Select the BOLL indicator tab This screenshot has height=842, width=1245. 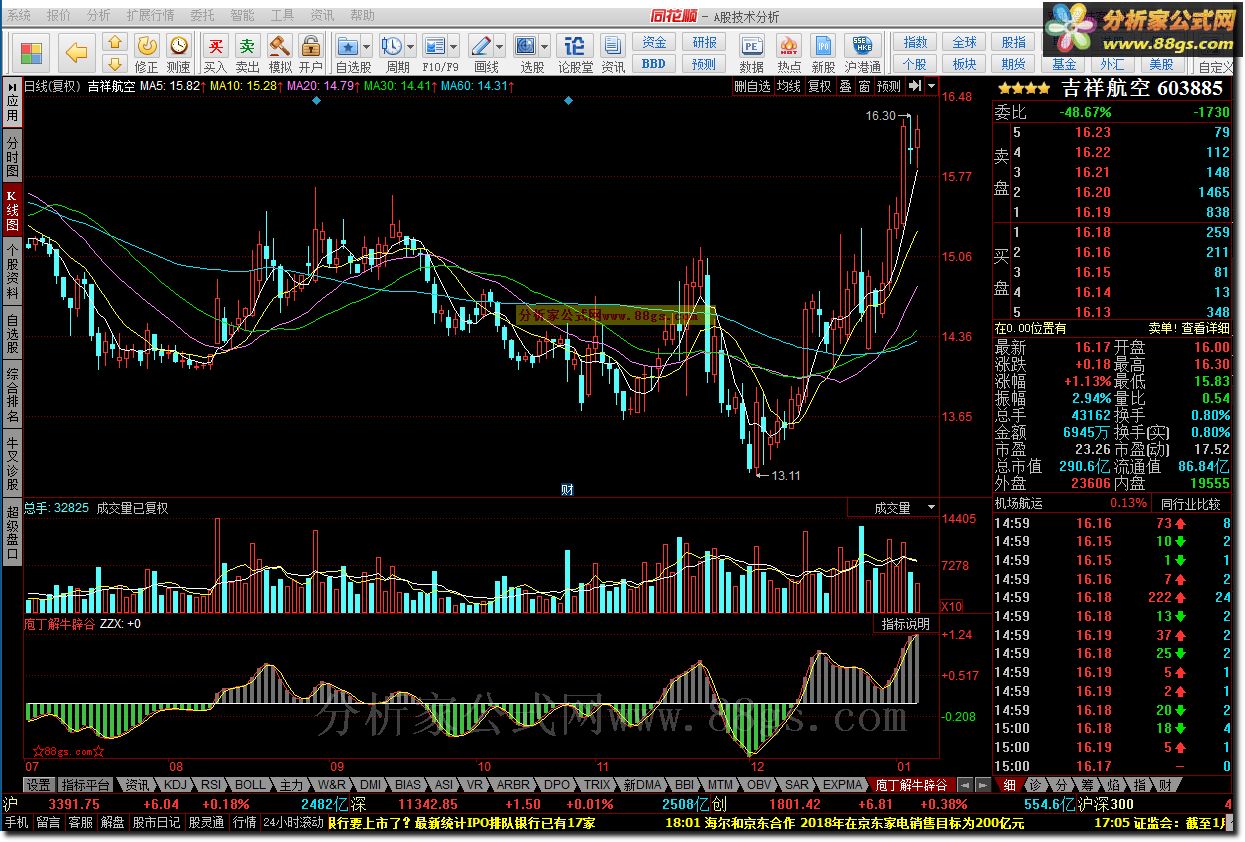pos(251,785)
